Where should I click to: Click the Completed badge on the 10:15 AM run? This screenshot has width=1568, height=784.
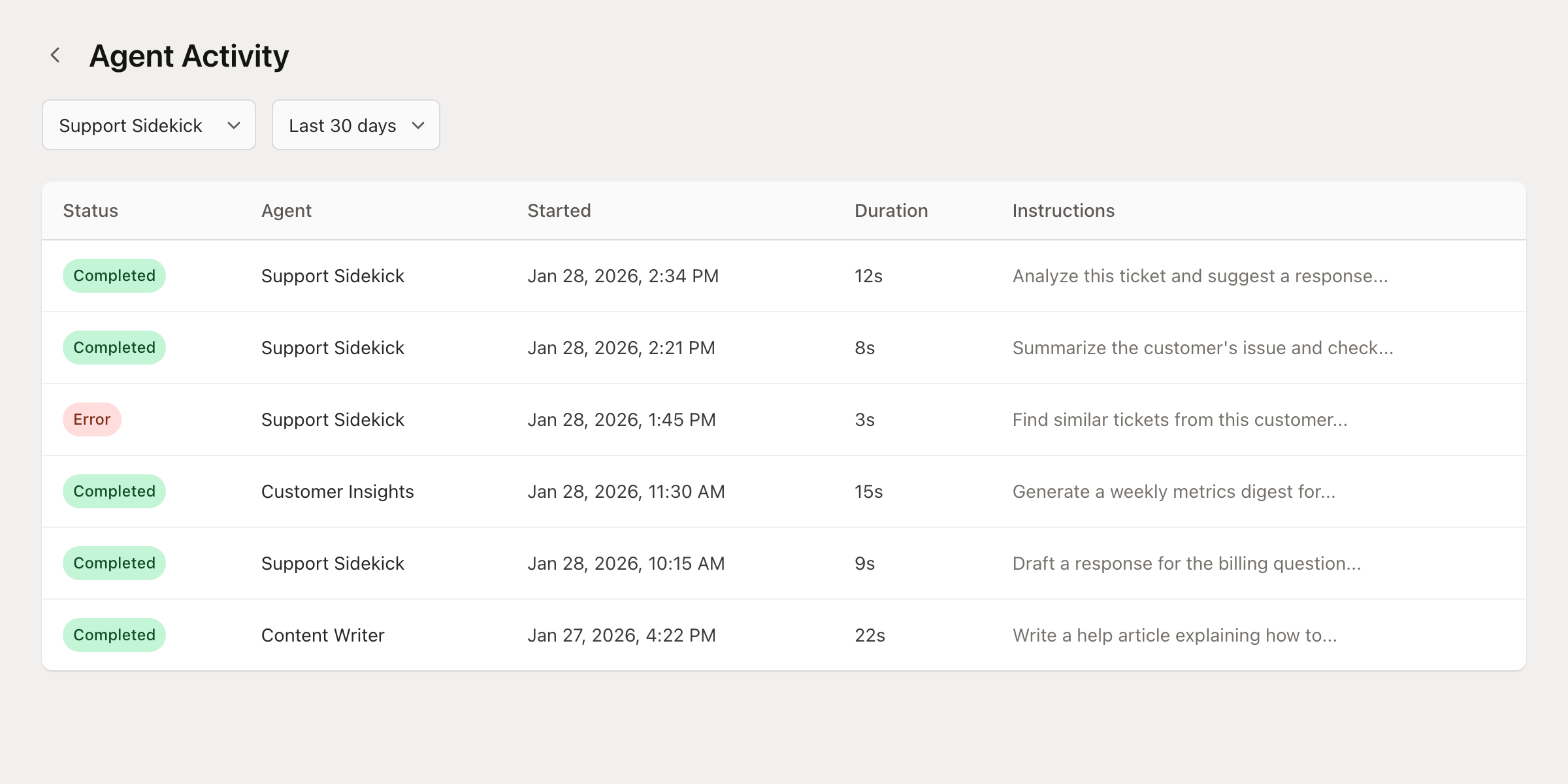click(114, 563)
